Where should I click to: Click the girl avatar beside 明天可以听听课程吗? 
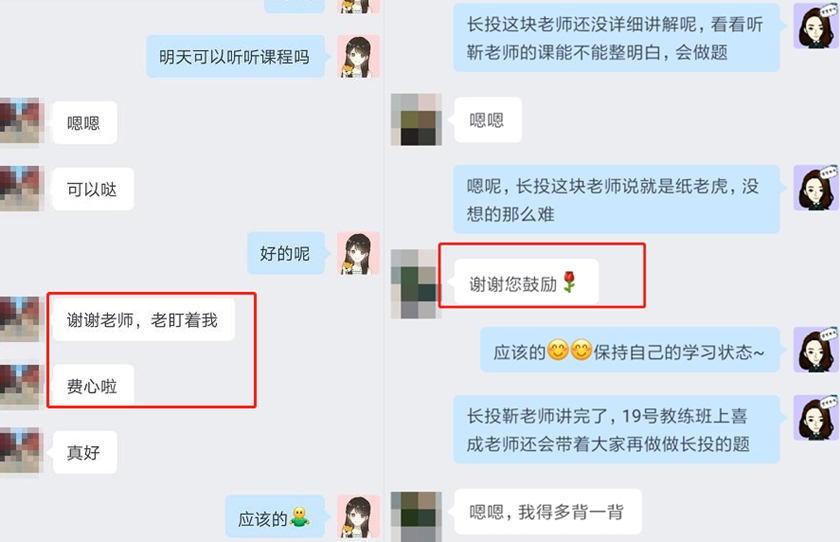click(x=358, y=57)
